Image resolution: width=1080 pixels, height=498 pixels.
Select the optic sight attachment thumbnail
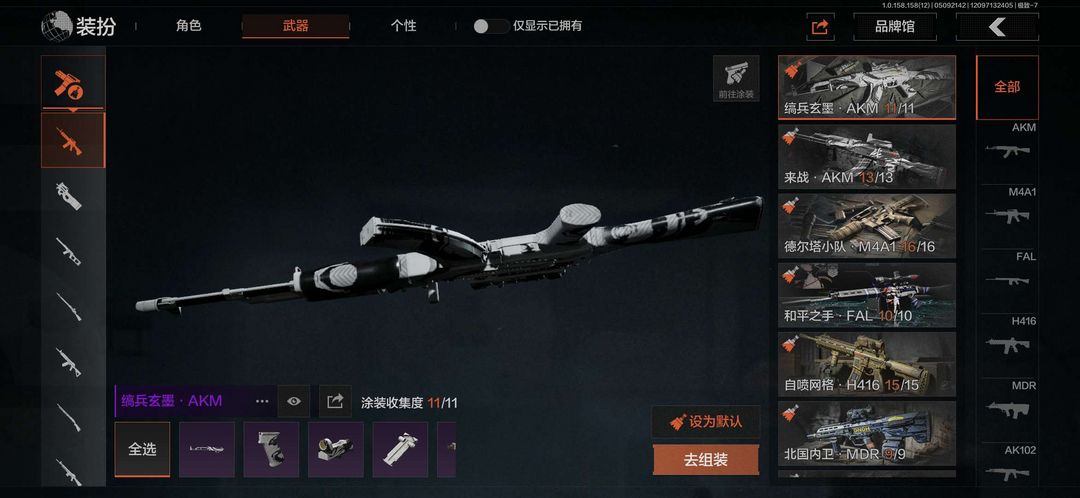click(335, 450)
